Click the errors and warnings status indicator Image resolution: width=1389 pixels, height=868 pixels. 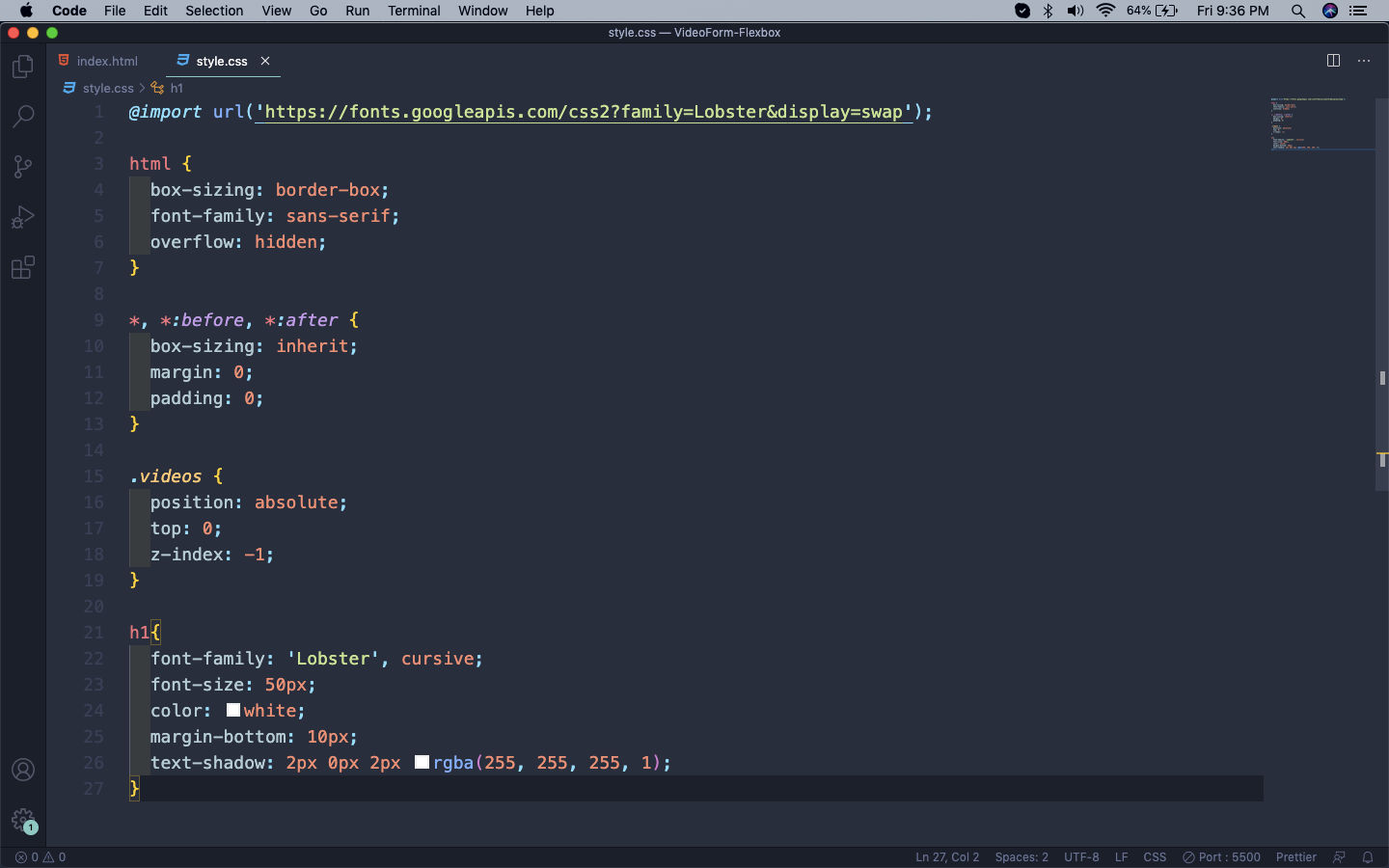click(41, 857)
